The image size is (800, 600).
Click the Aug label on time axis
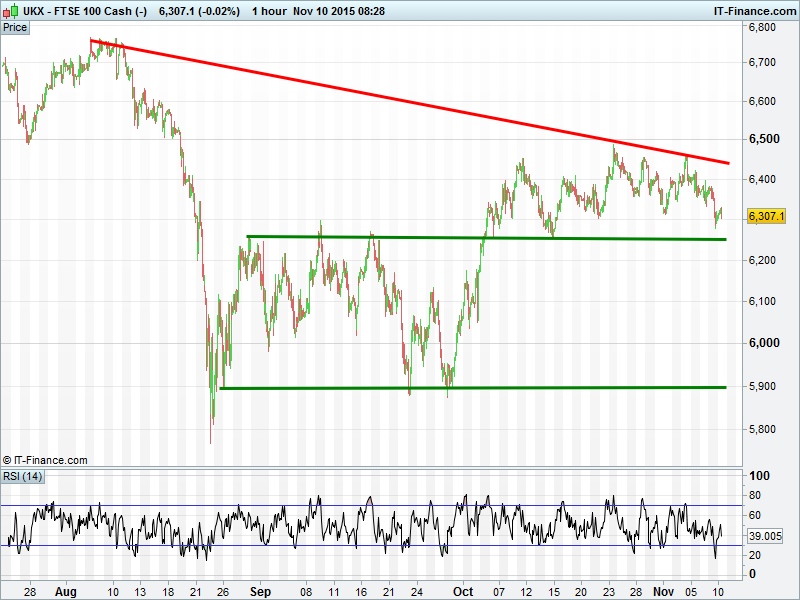[65, 591]
